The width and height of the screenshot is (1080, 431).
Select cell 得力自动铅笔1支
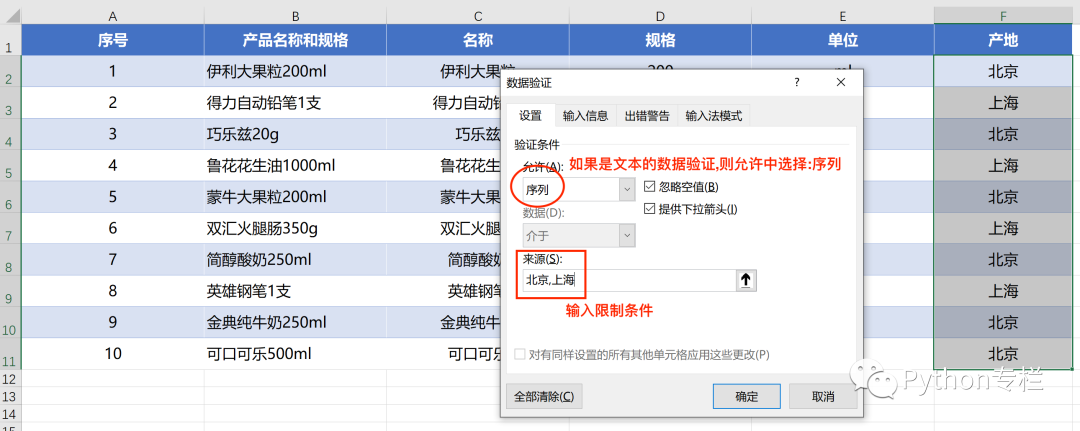pyautogui.click(x=295, y=103)
